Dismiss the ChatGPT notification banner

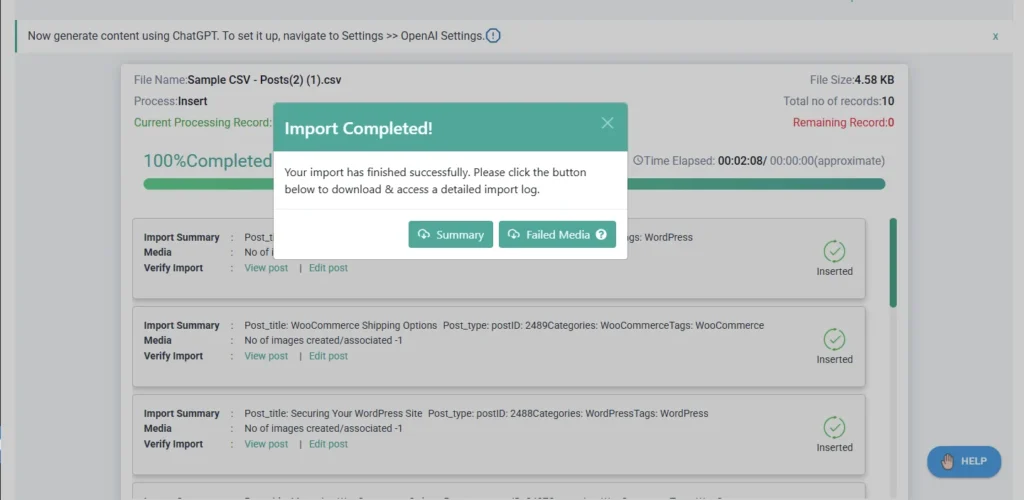[995, 36]
